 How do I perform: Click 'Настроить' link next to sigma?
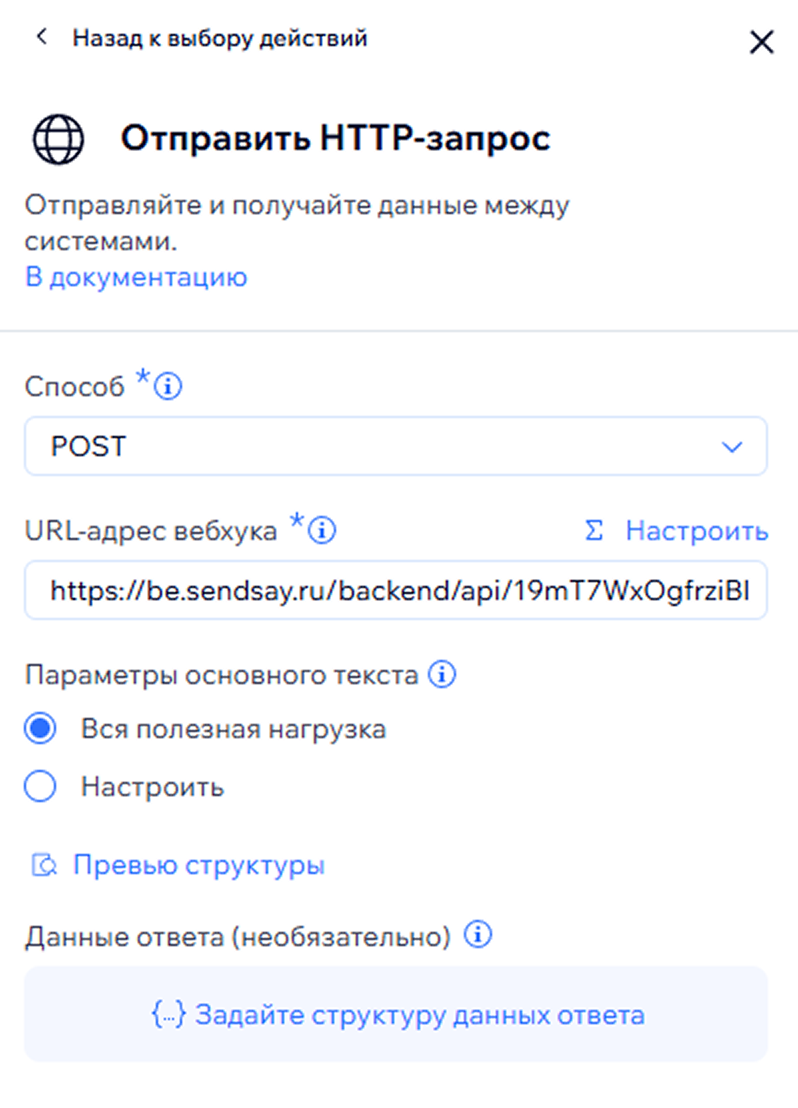point(696,531)
